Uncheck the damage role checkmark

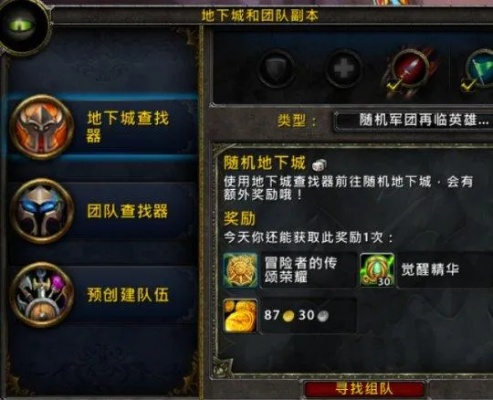click(x=393, y=86)
